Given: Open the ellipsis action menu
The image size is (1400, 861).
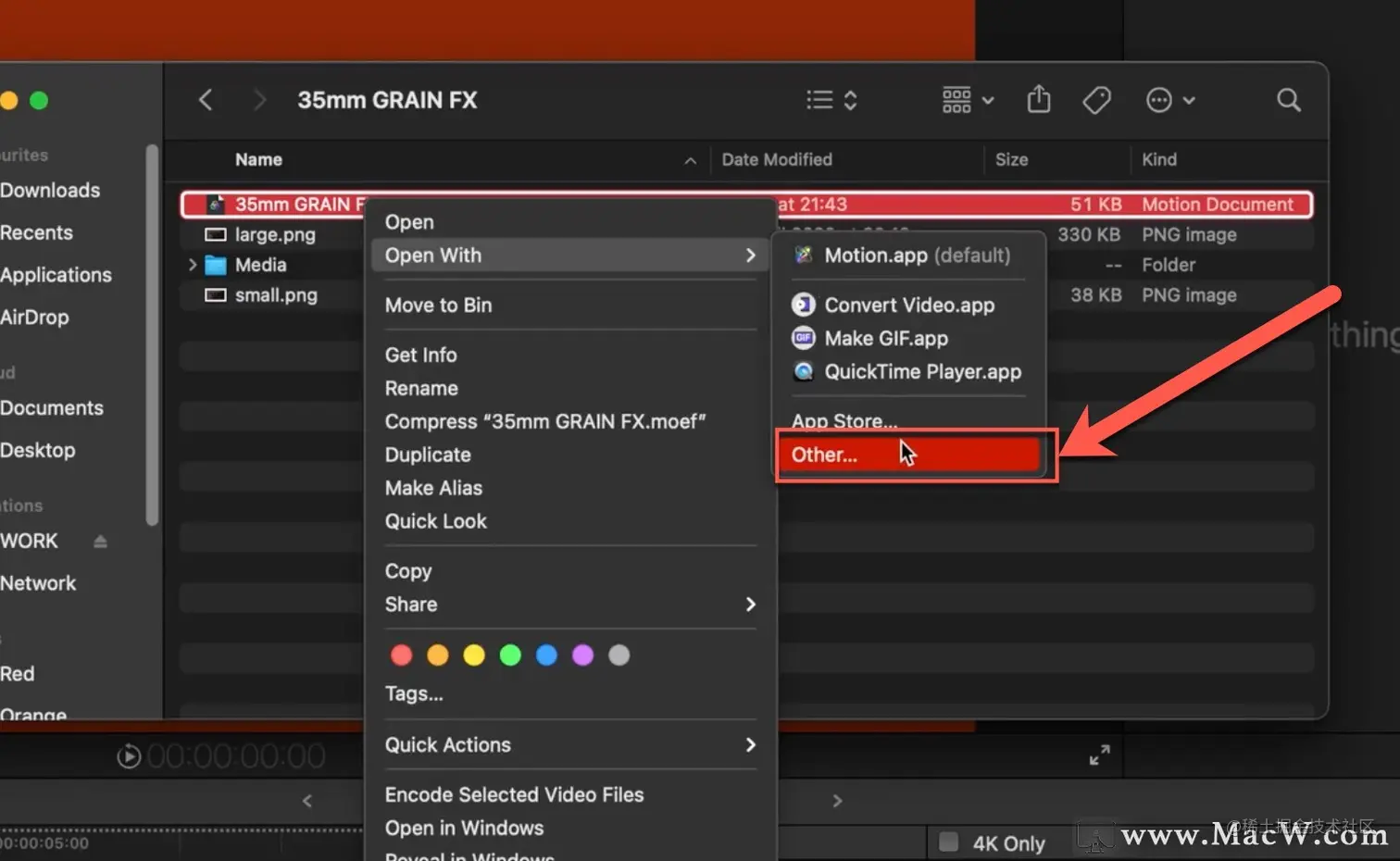Looking at the screenshot, I should tap(1170, 100).
